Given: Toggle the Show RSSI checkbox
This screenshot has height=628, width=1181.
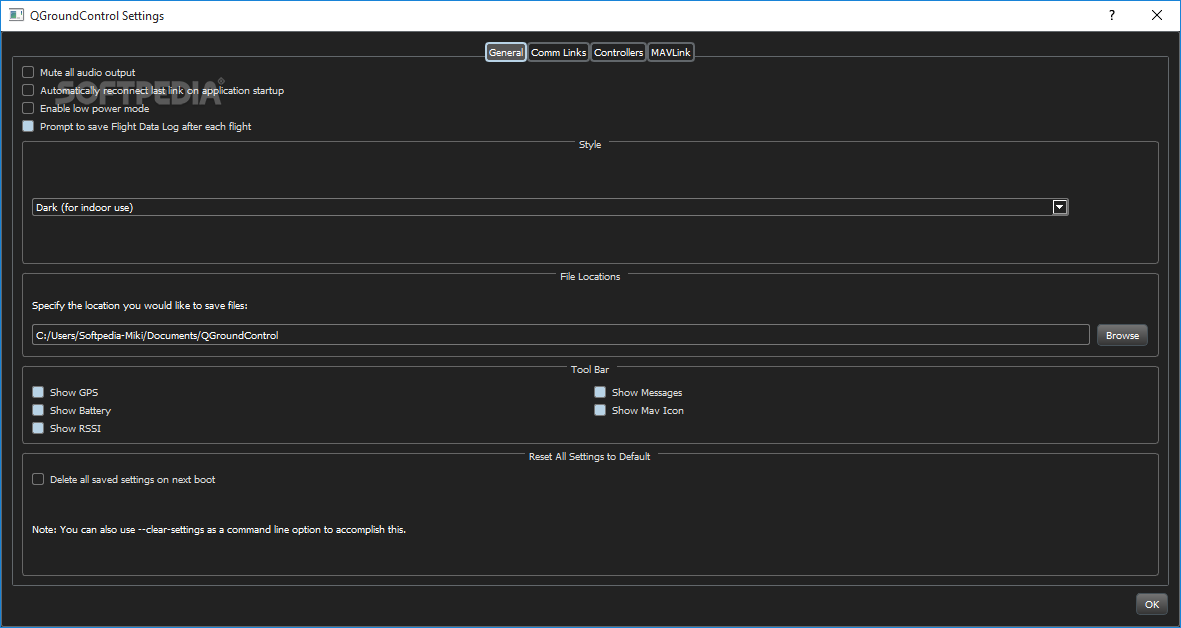Looking at the screenshot, I should pyautogui.click(x=38, y=428).
